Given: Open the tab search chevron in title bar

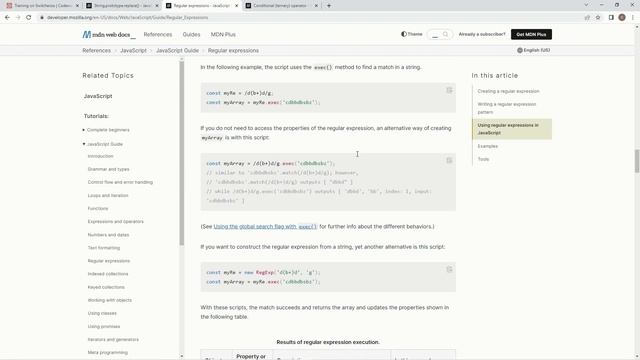Looking at the screenshot, I should 586,5.
